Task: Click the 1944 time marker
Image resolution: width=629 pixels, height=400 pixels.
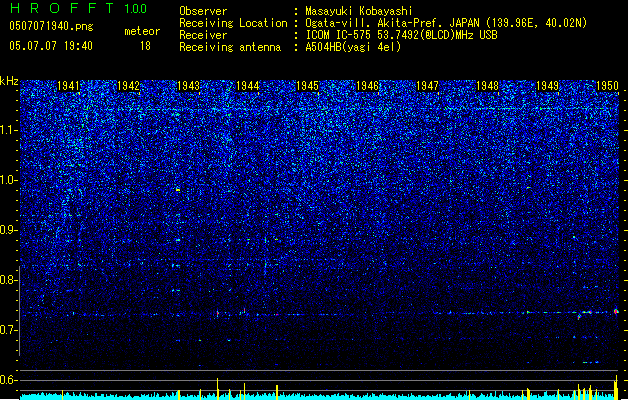Action: [x=248, y=86]
